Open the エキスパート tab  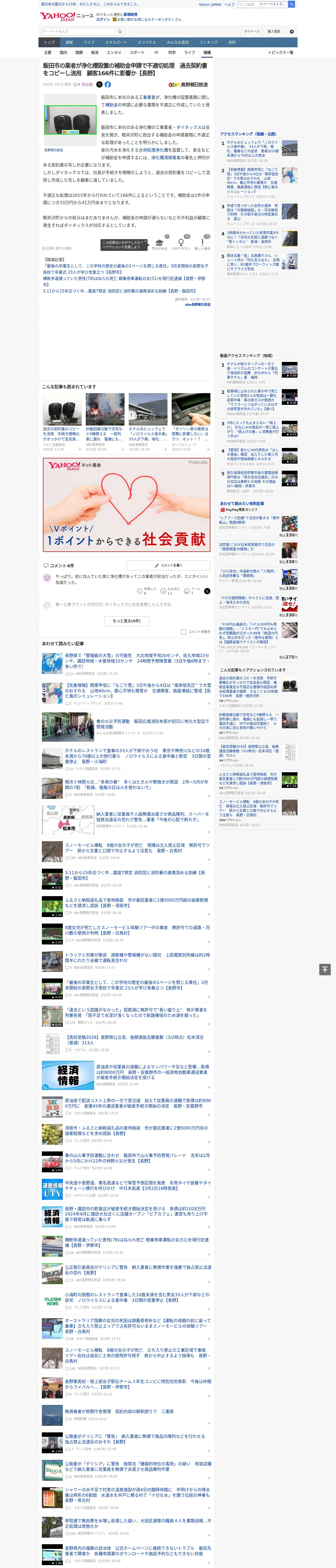116,42
